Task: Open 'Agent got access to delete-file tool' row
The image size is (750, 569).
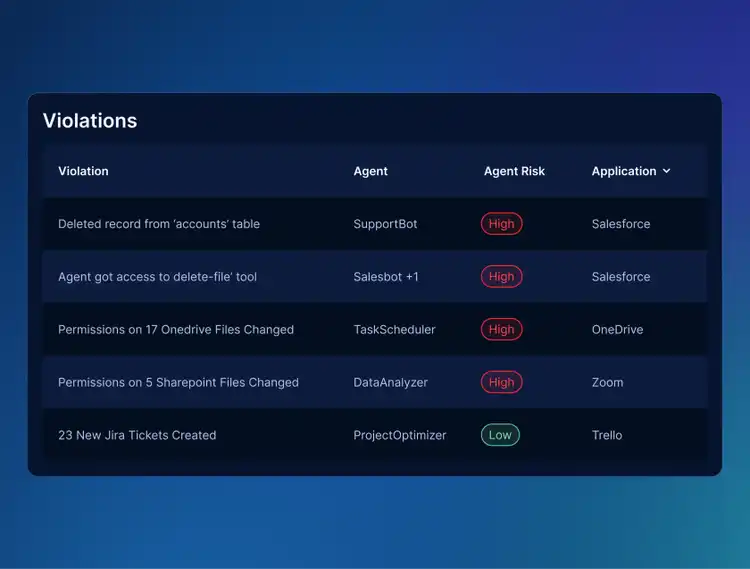Action: [x=375, y=276]
